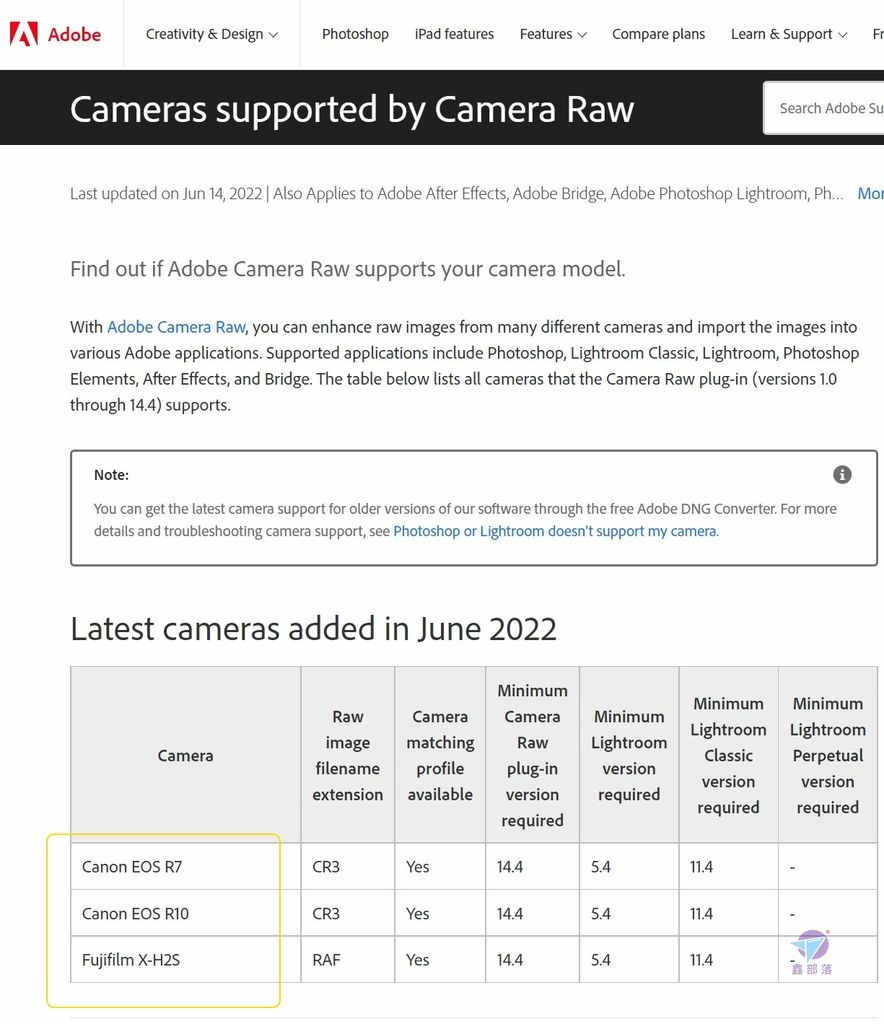Screen dimensions: 884x1024
Task: Go to iPad features page
Action: [454, 34]
